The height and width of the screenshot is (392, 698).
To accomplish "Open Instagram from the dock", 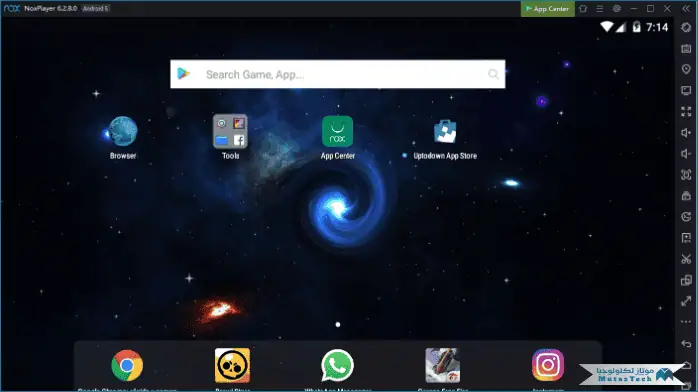I will coord(548,365).
